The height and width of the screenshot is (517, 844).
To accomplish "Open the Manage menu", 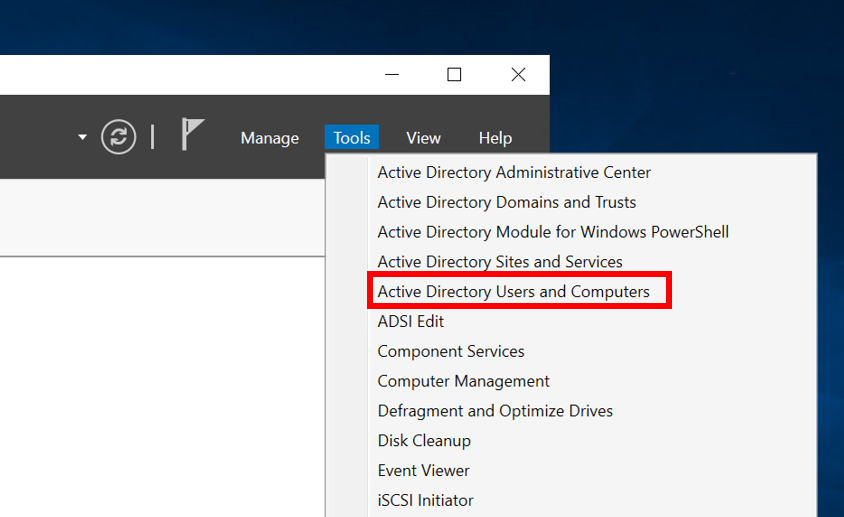I will click(270, 138).
